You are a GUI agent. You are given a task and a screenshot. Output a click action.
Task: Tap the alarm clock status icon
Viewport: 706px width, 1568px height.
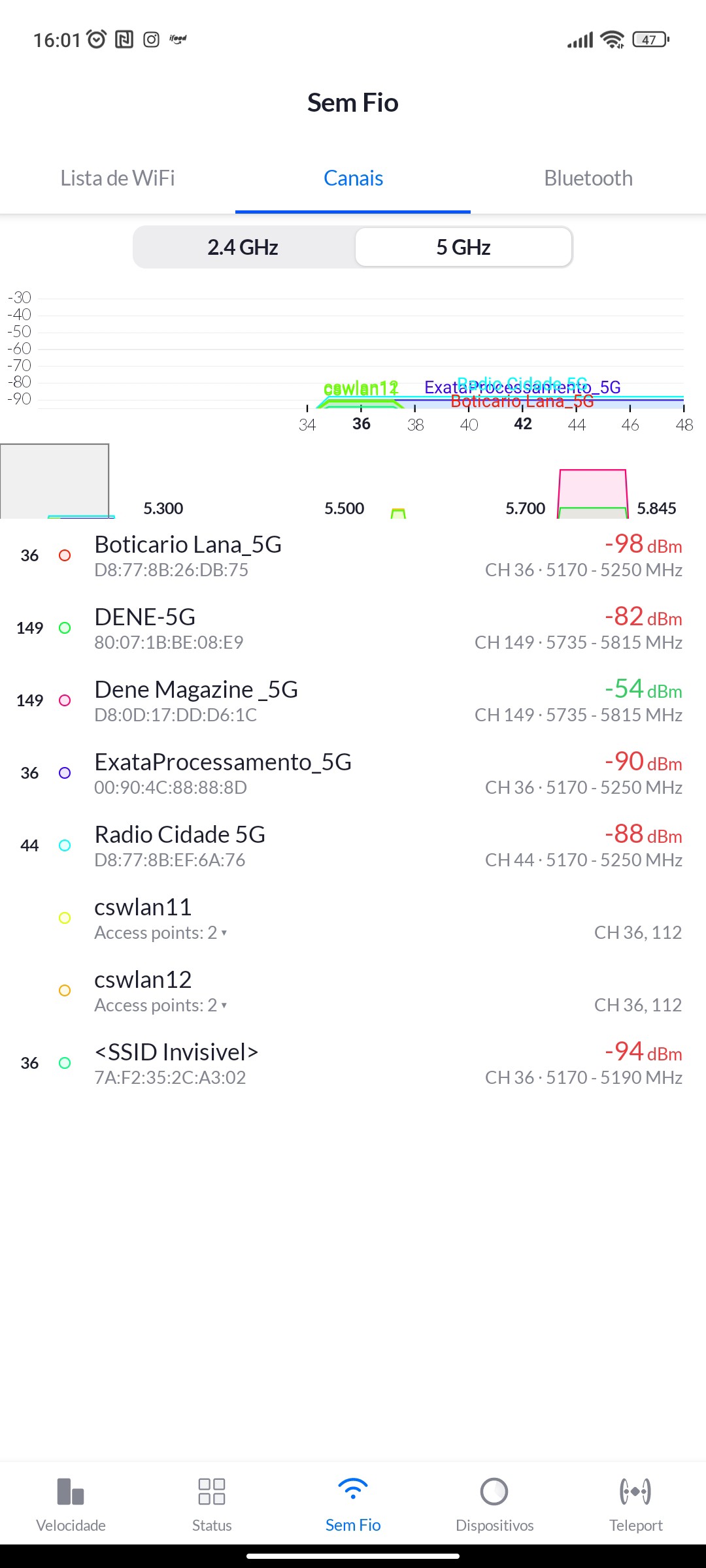coord(97,40)
